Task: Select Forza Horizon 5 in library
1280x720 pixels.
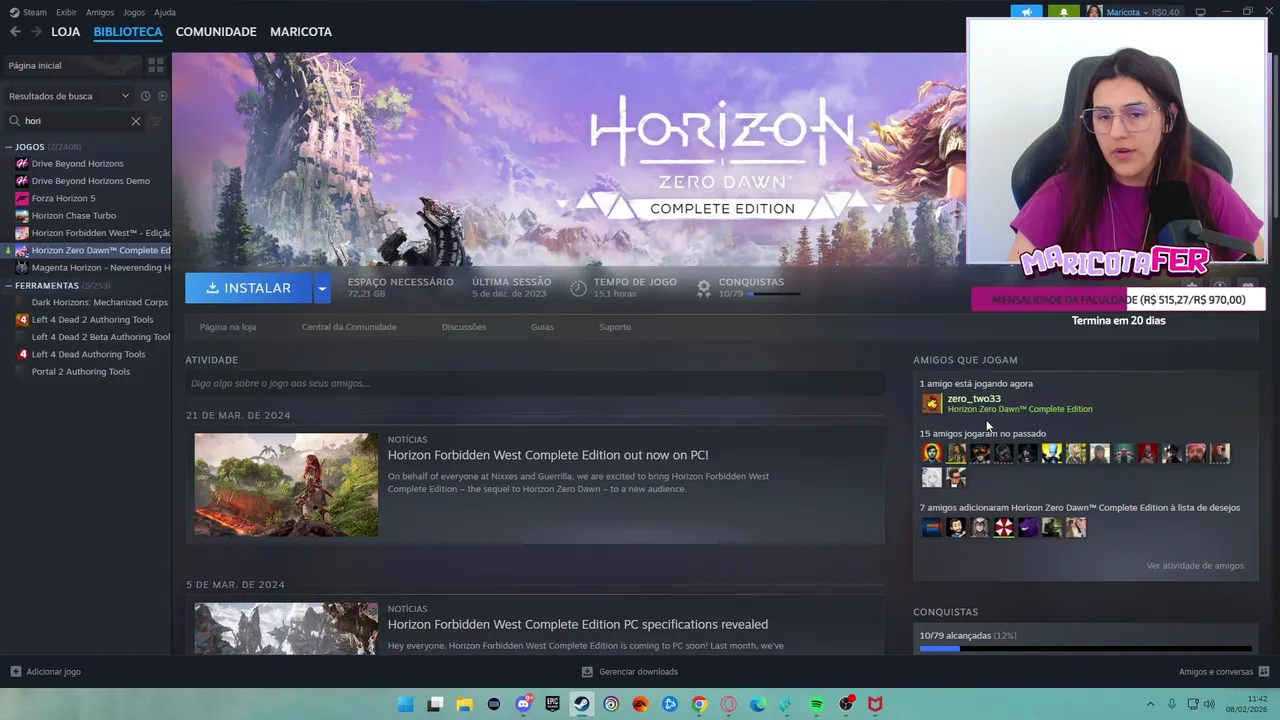Action: 63,198
